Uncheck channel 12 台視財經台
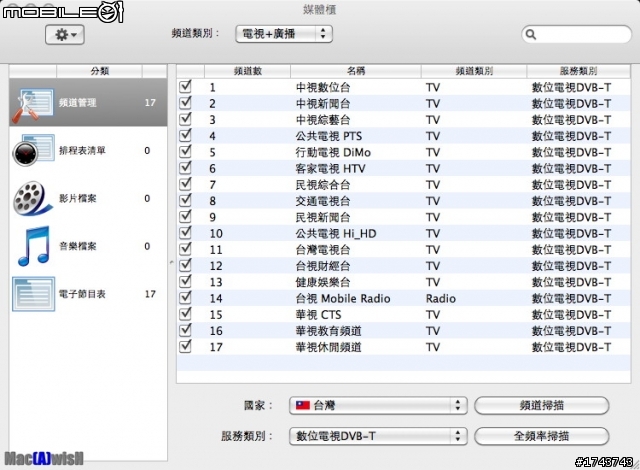The height and width of the screenshot is (470, 640). 185,266
